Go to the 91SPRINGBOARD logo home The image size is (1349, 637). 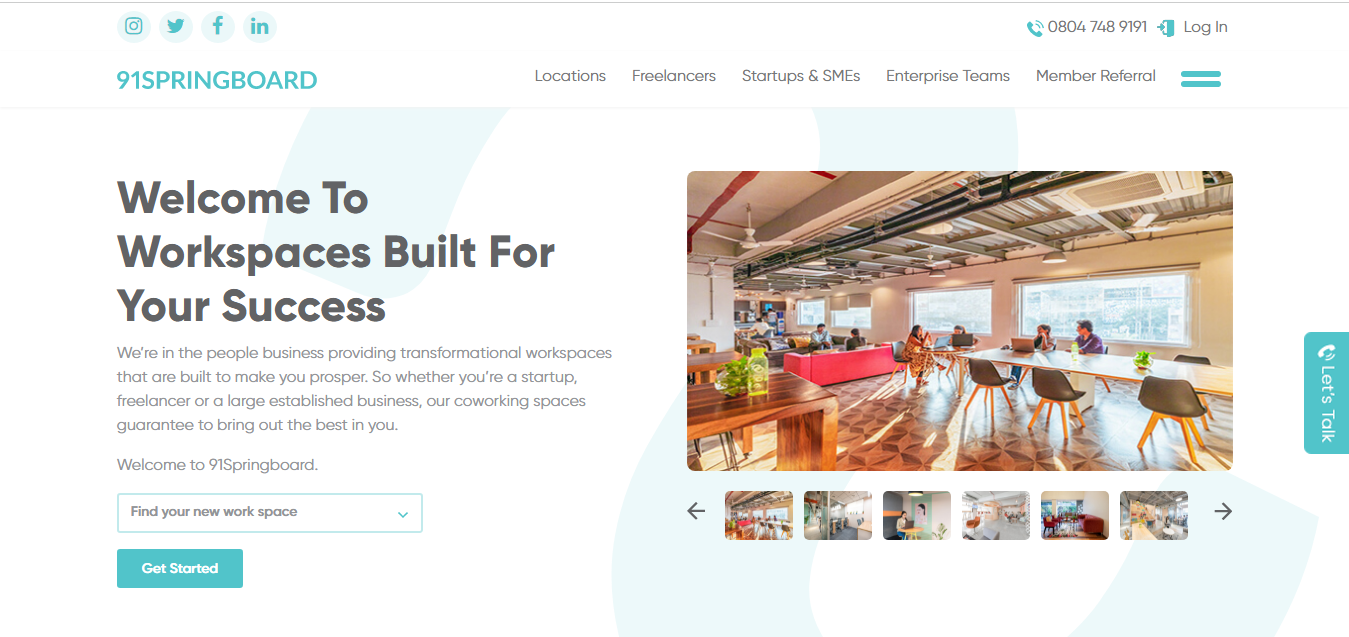point(217,80)
